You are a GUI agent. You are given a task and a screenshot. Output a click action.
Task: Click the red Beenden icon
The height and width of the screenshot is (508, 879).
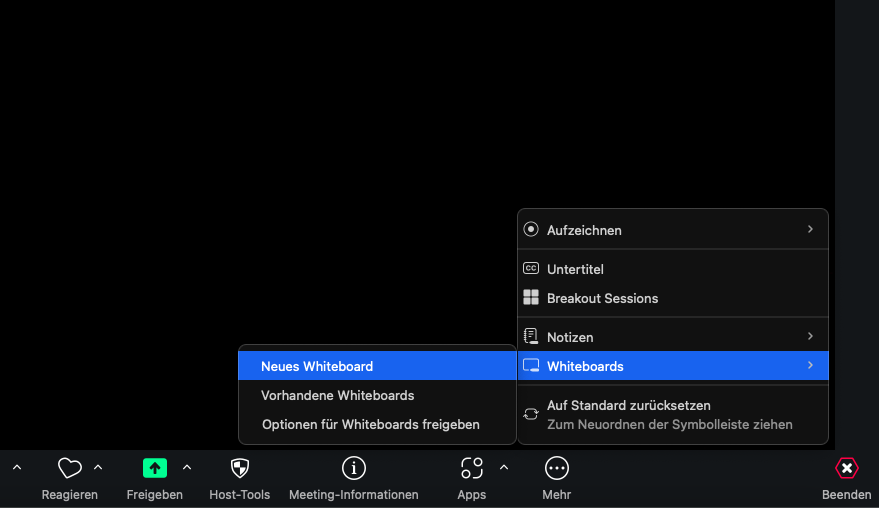tap(846, 468)
